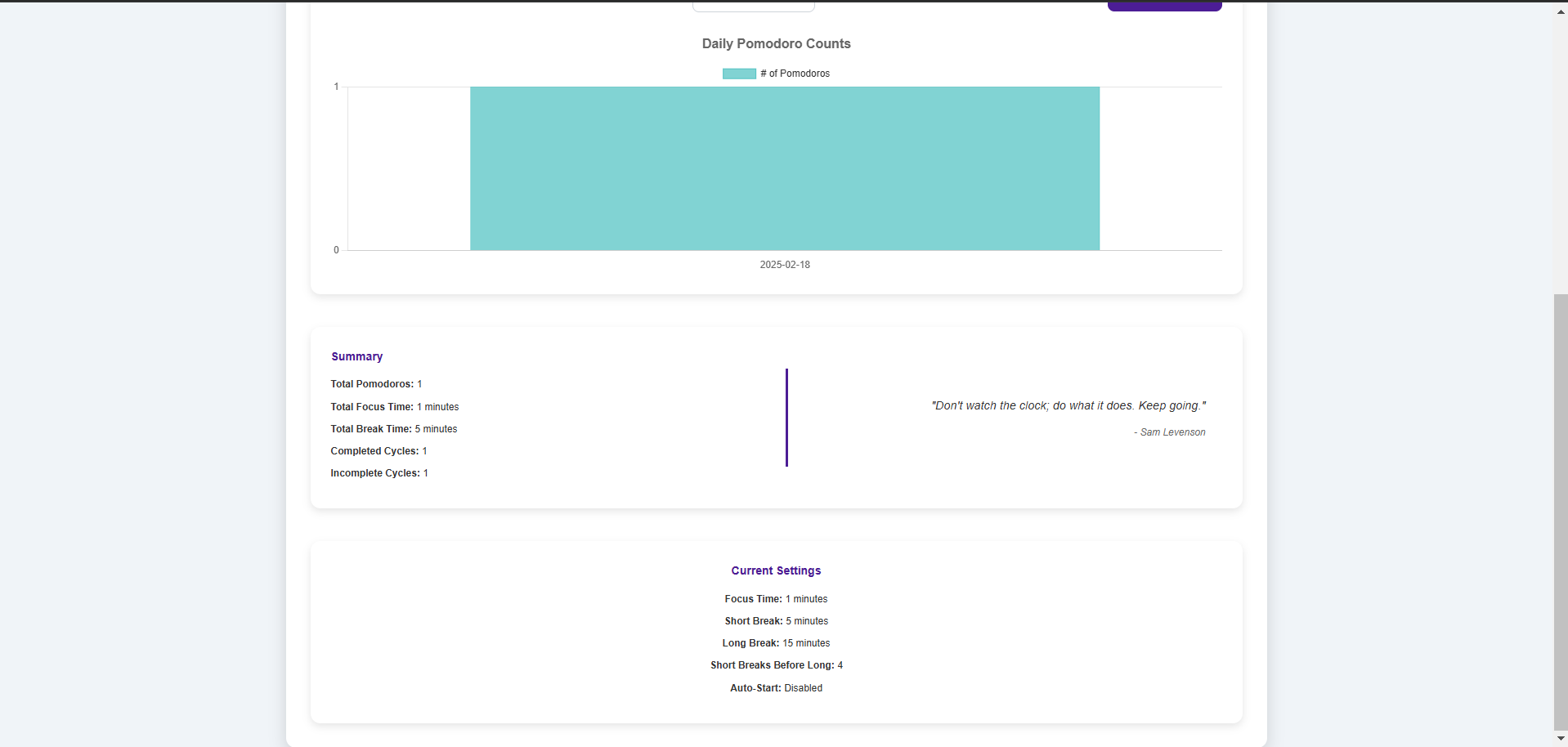The height and width of the screenshot is (747, 1568).
Task: Select the 'Total Pomodoros: 1' stat
Action: (x=375, y=384)
